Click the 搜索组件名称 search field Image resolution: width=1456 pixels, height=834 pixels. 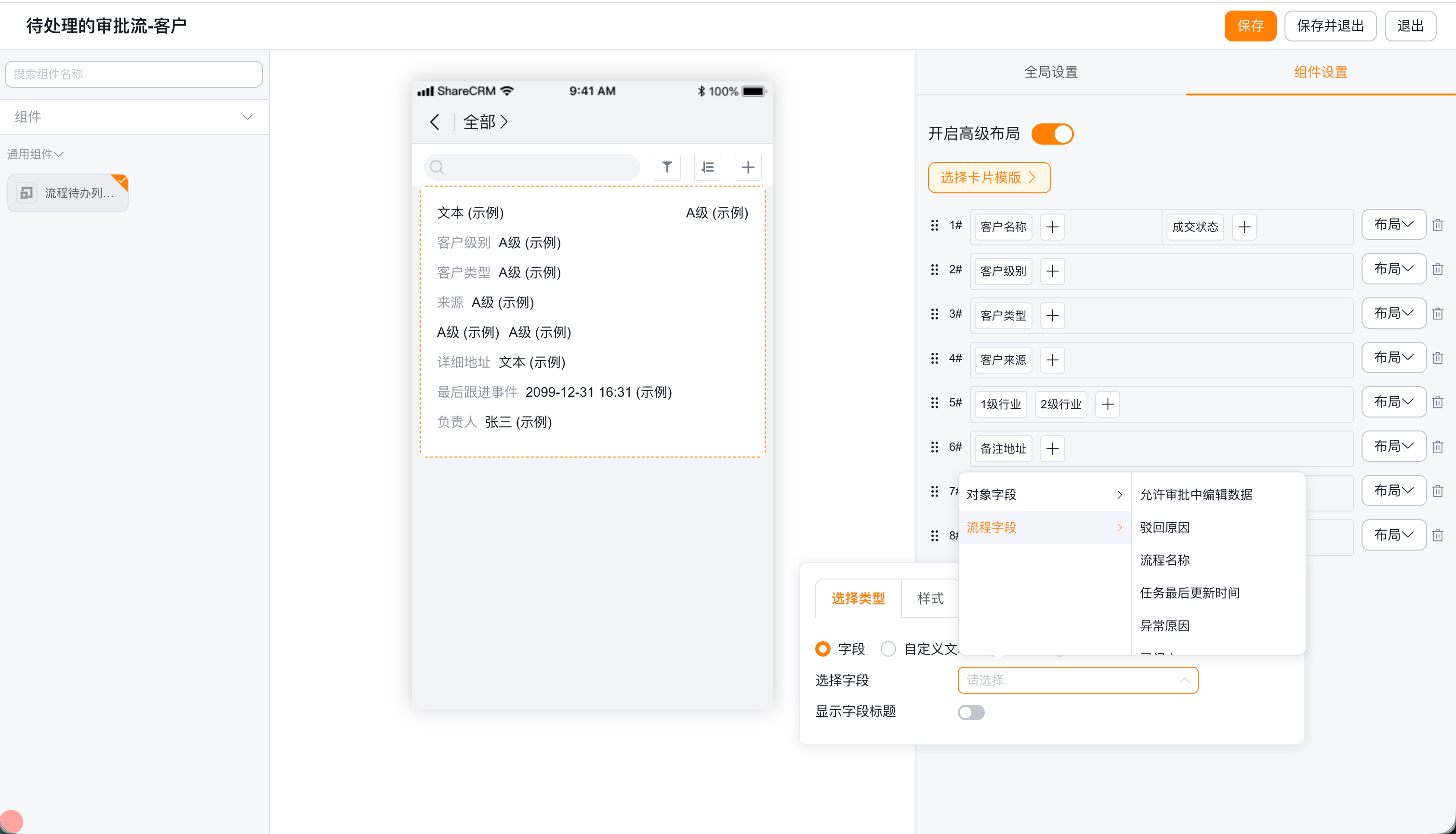click(x=134, y=74)
